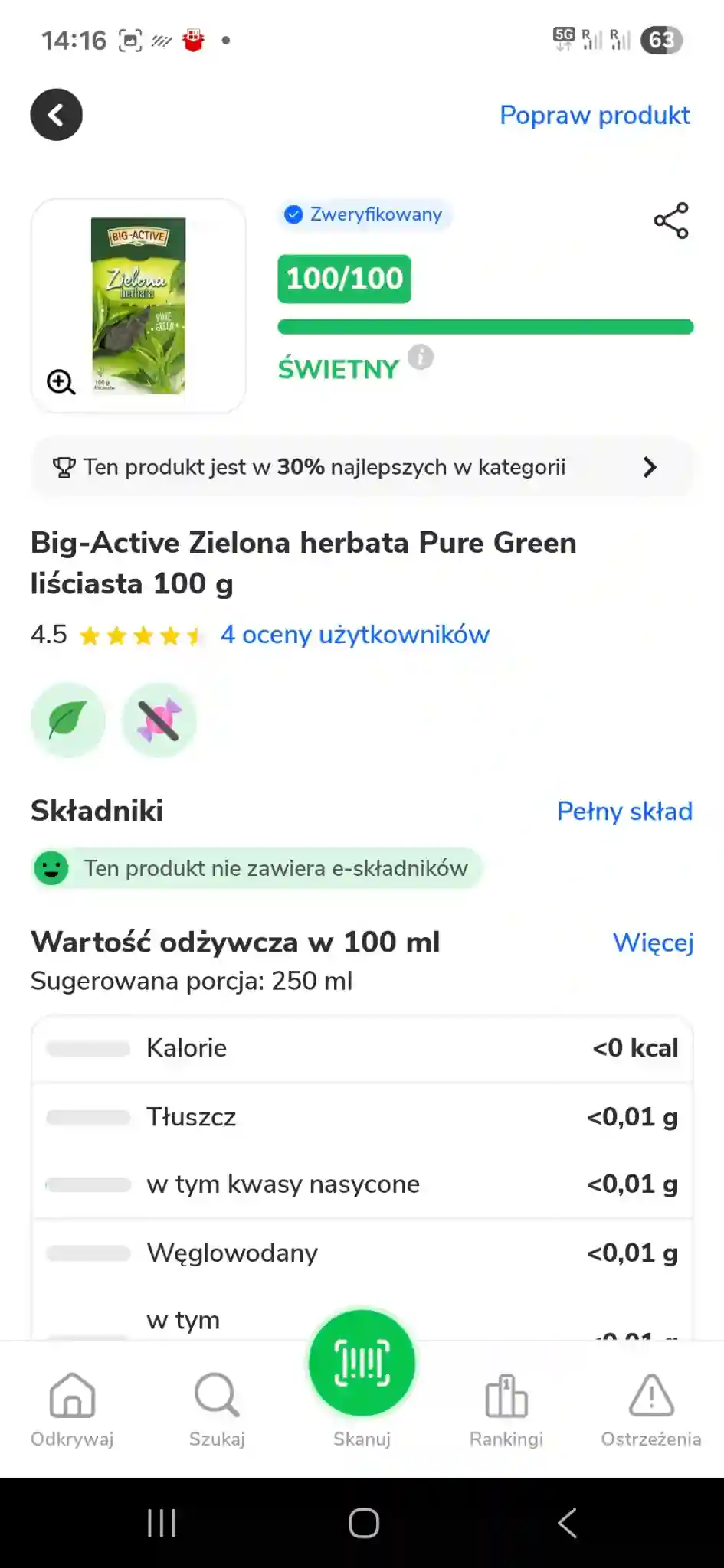Tap the back arrow button
Screen dimensions: 724x1568
[x=56, y=115]
